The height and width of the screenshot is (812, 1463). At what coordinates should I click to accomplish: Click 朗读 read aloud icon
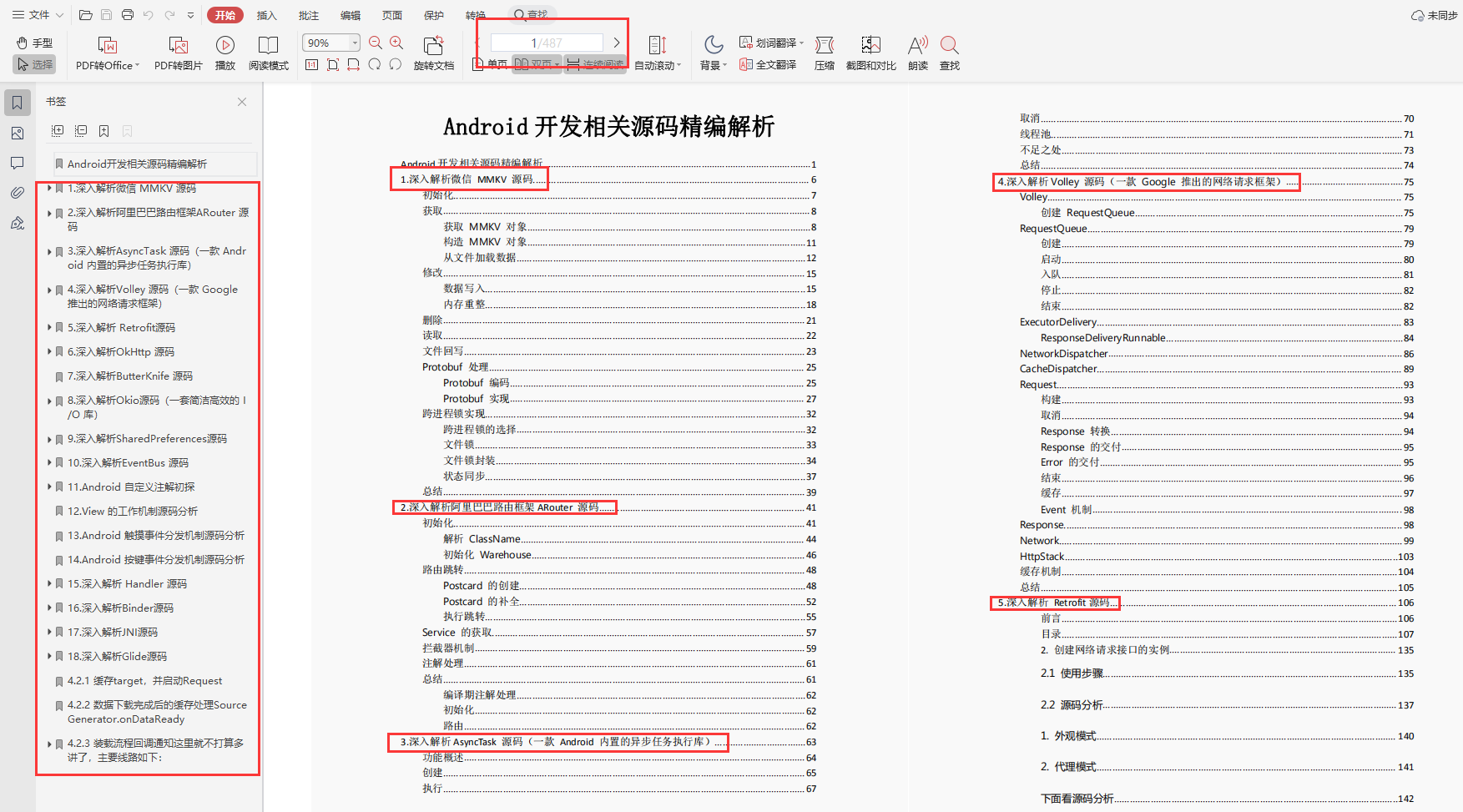coord(918,53)
